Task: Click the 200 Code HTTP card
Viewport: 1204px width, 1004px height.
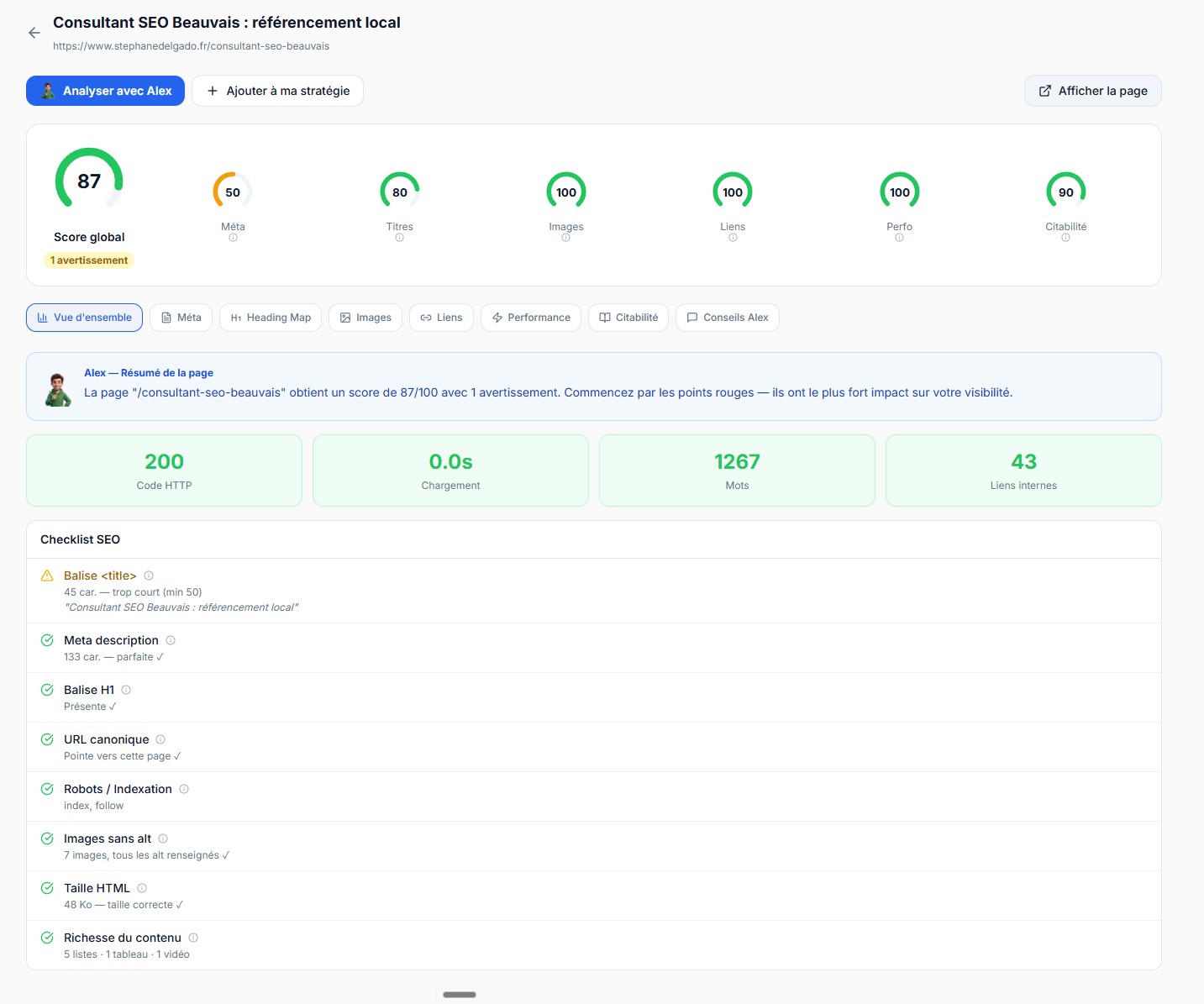Action: 164,470
